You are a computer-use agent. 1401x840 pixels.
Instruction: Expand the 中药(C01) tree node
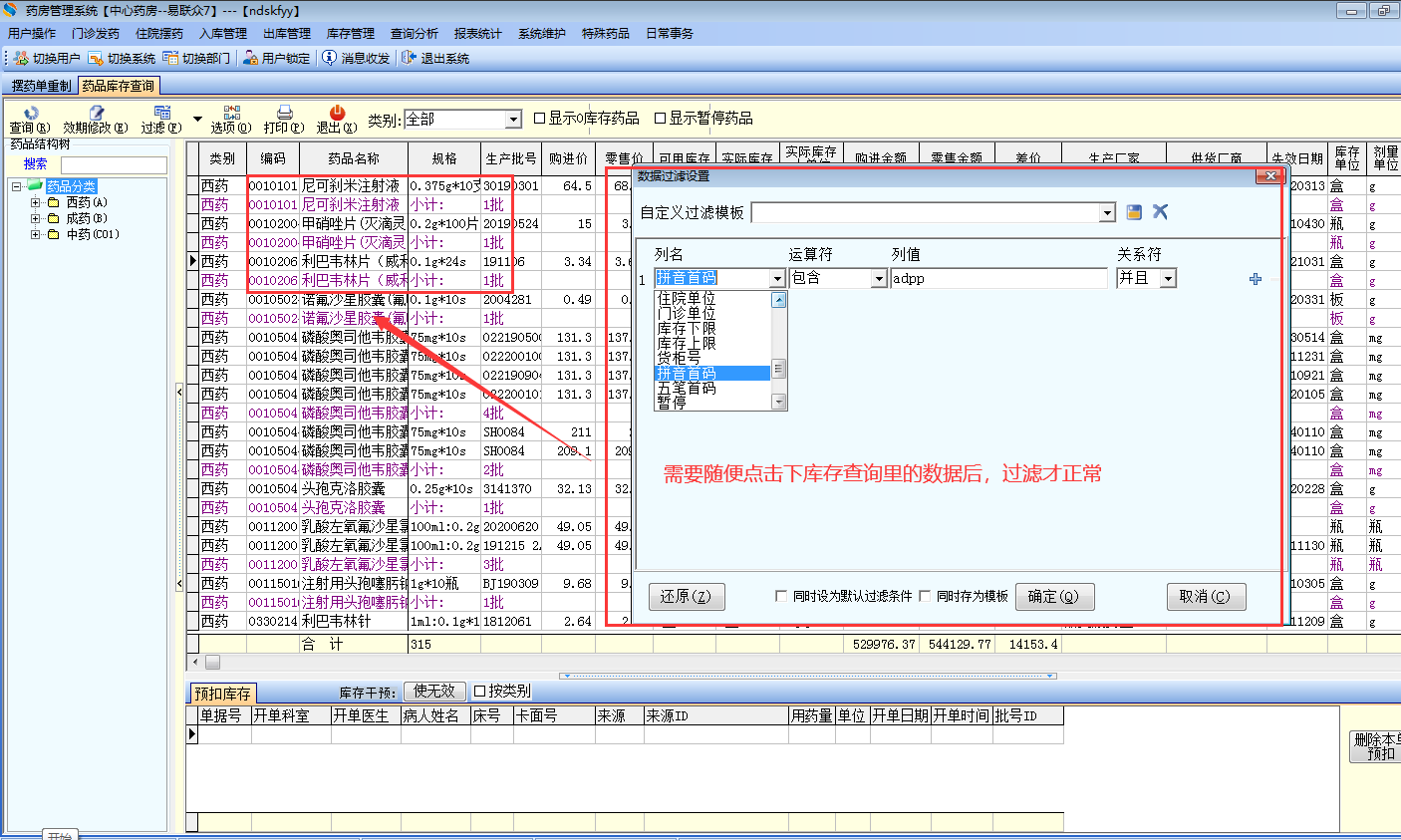[36, 234]
